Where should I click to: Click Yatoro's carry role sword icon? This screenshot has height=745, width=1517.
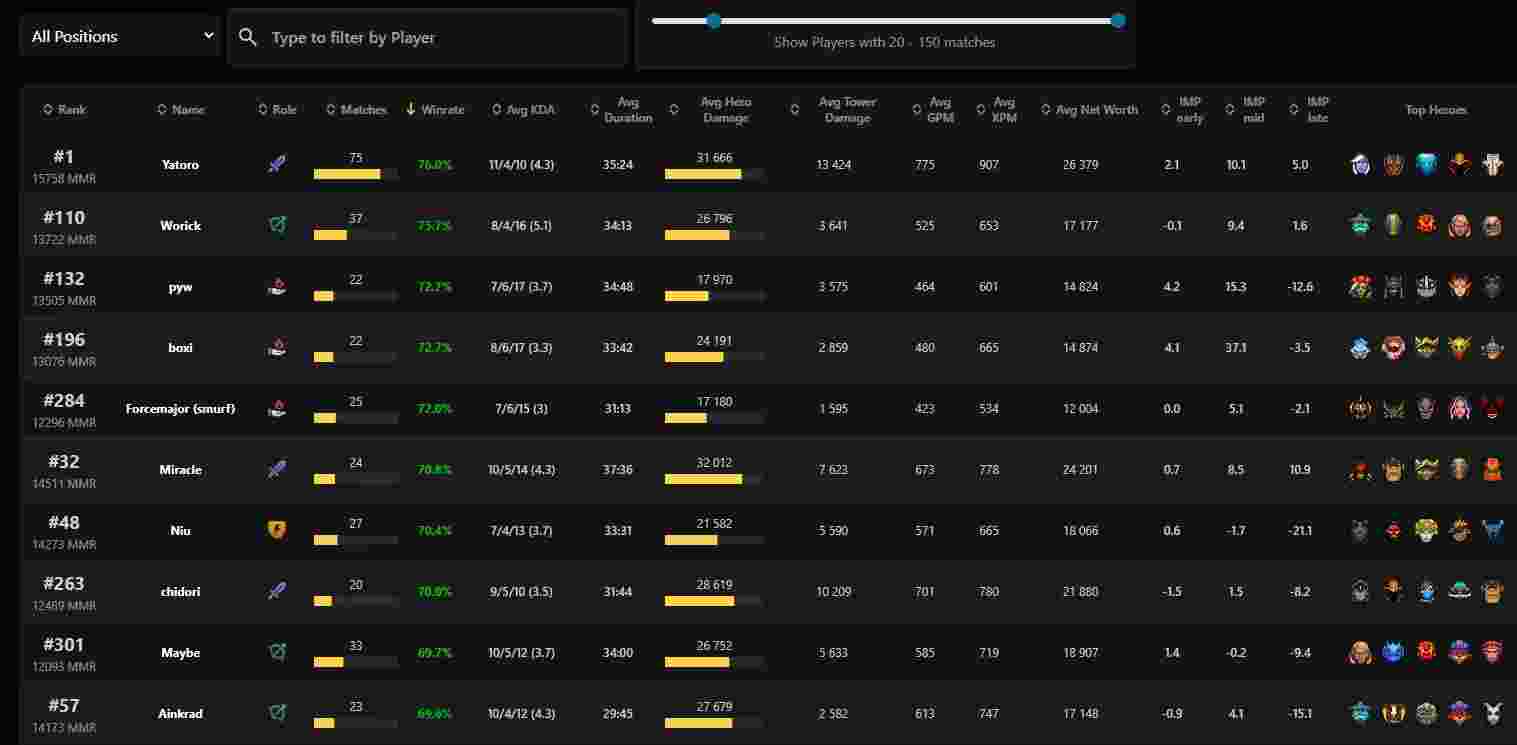277,164
